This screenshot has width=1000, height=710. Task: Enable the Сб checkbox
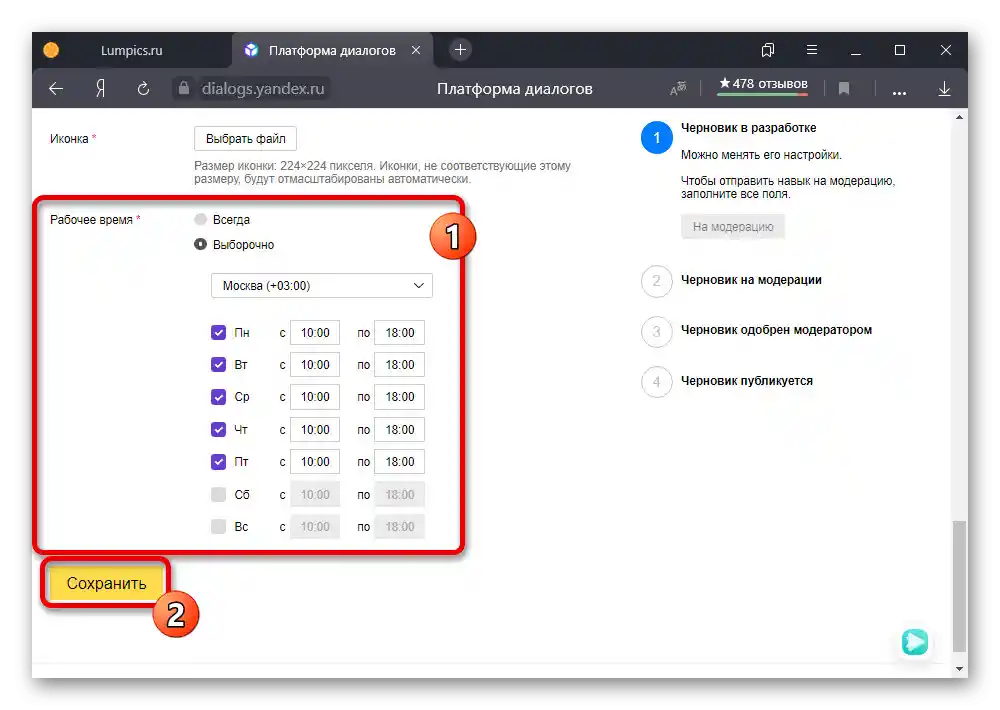218,494
